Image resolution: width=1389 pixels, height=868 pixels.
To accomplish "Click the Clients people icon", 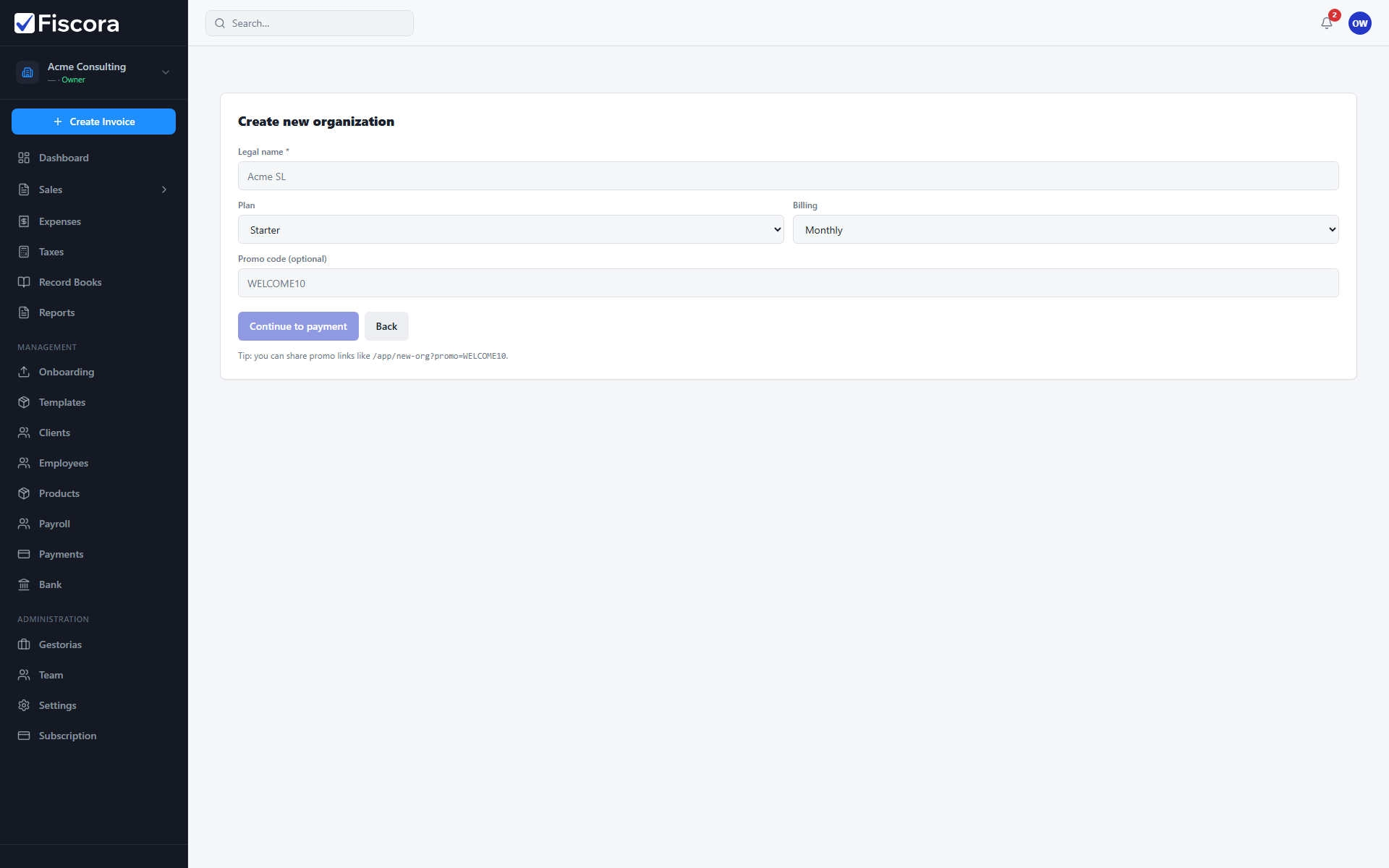I will click(24, 433).
